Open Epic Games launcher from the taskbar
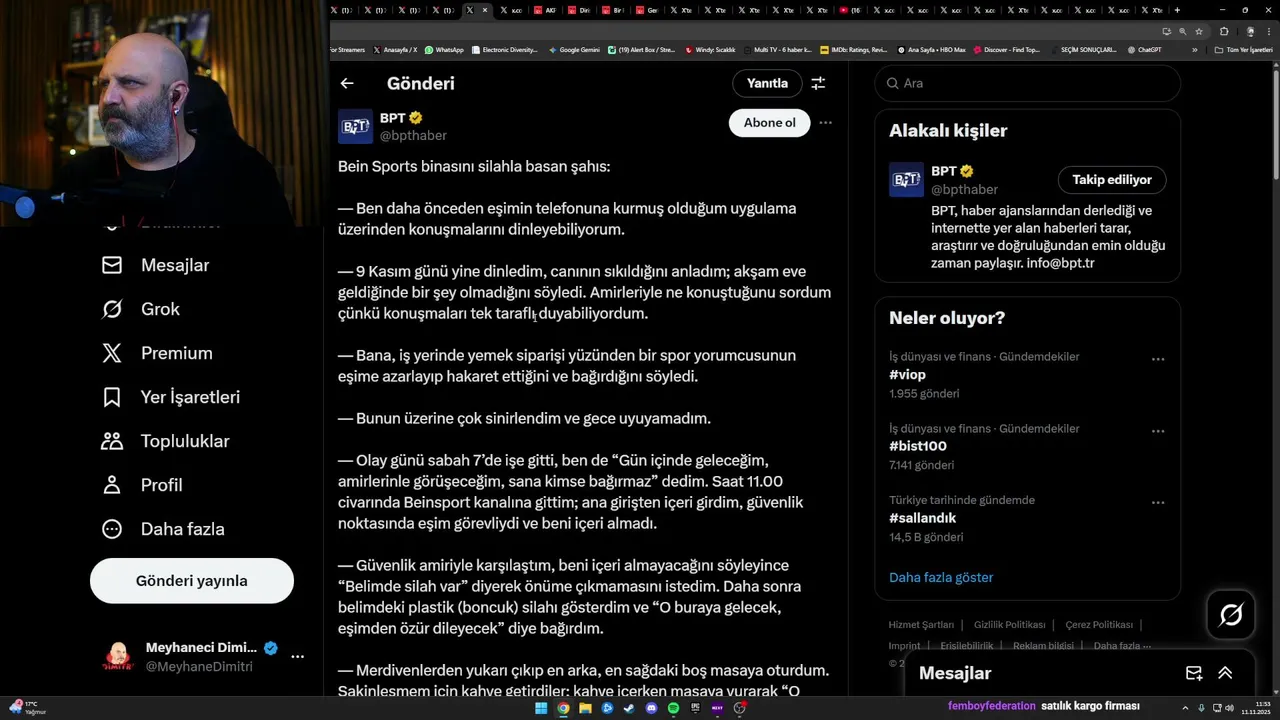 (695, 708)
